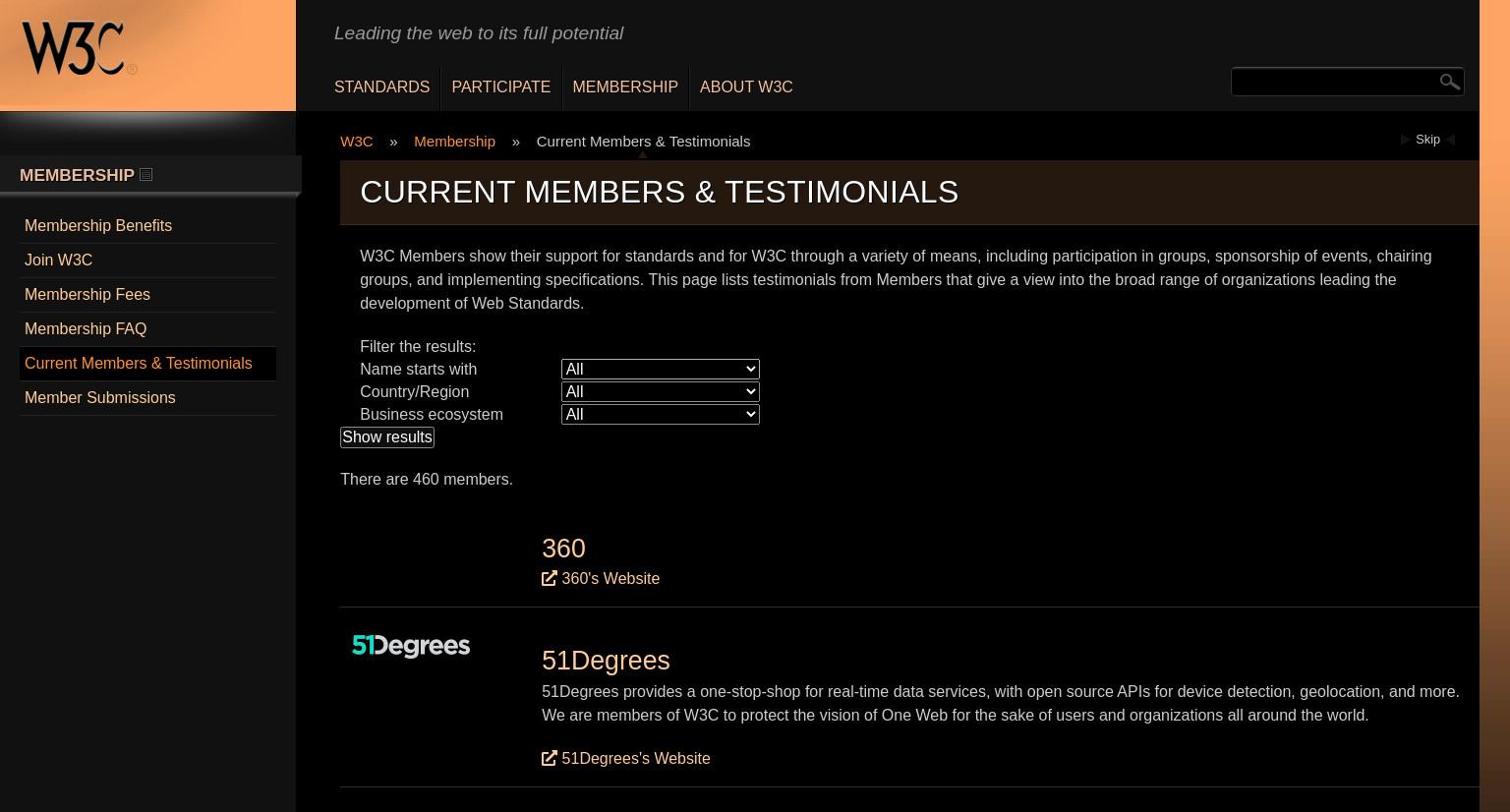
Task: Open the Country/Region dropdown
Action: (660, 391)
